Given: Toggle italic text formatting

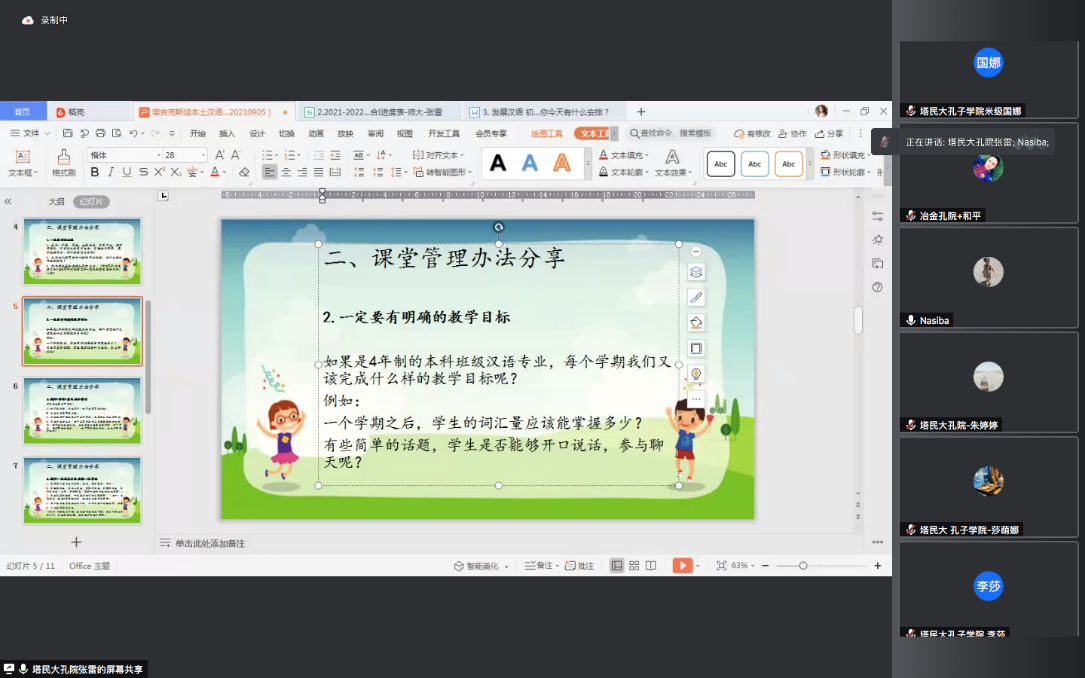Looking at the screenshot, I should click(x=111, y=172).
